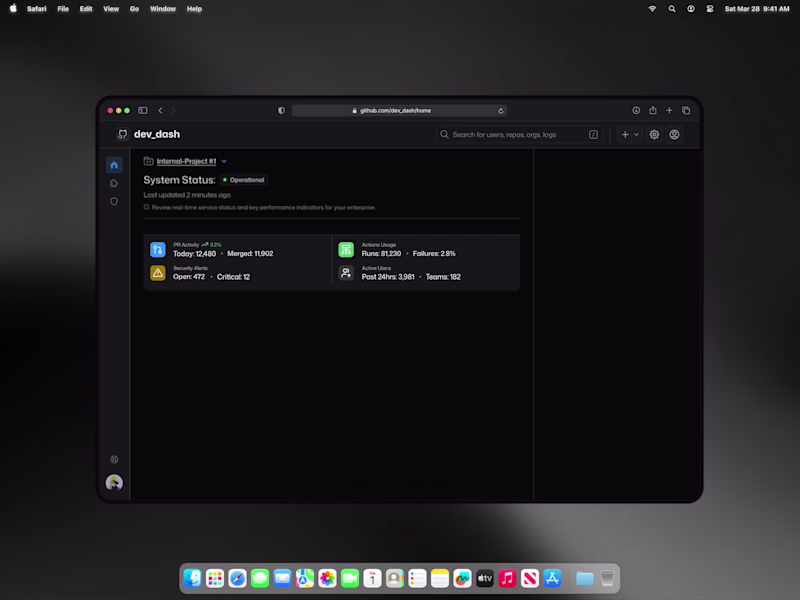Open the account profile icon in the header
This screenshot has height=600, width=800.
coord(674,135)
